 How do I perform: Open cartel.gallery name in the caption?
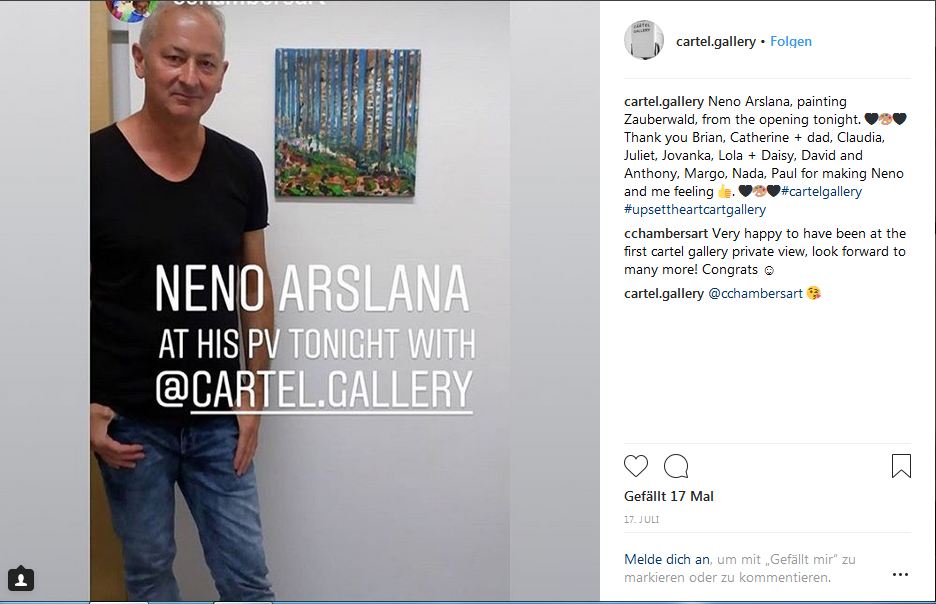[664, 101]
